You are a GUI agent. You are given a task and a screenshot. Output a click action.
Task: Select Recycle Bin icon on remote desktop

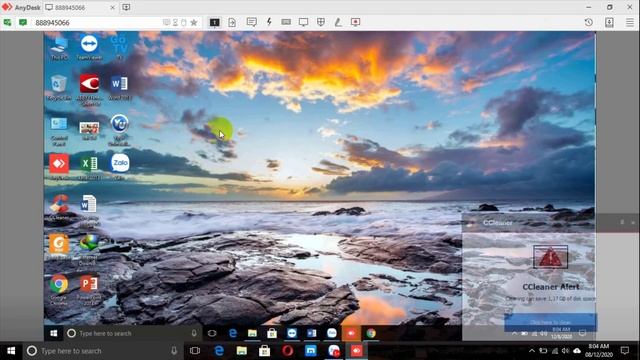coord(59,88)
